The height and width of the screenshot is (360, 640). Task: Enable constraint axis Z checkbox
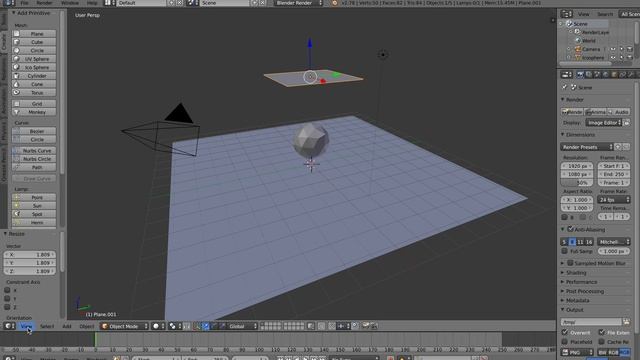coord(7,307)
